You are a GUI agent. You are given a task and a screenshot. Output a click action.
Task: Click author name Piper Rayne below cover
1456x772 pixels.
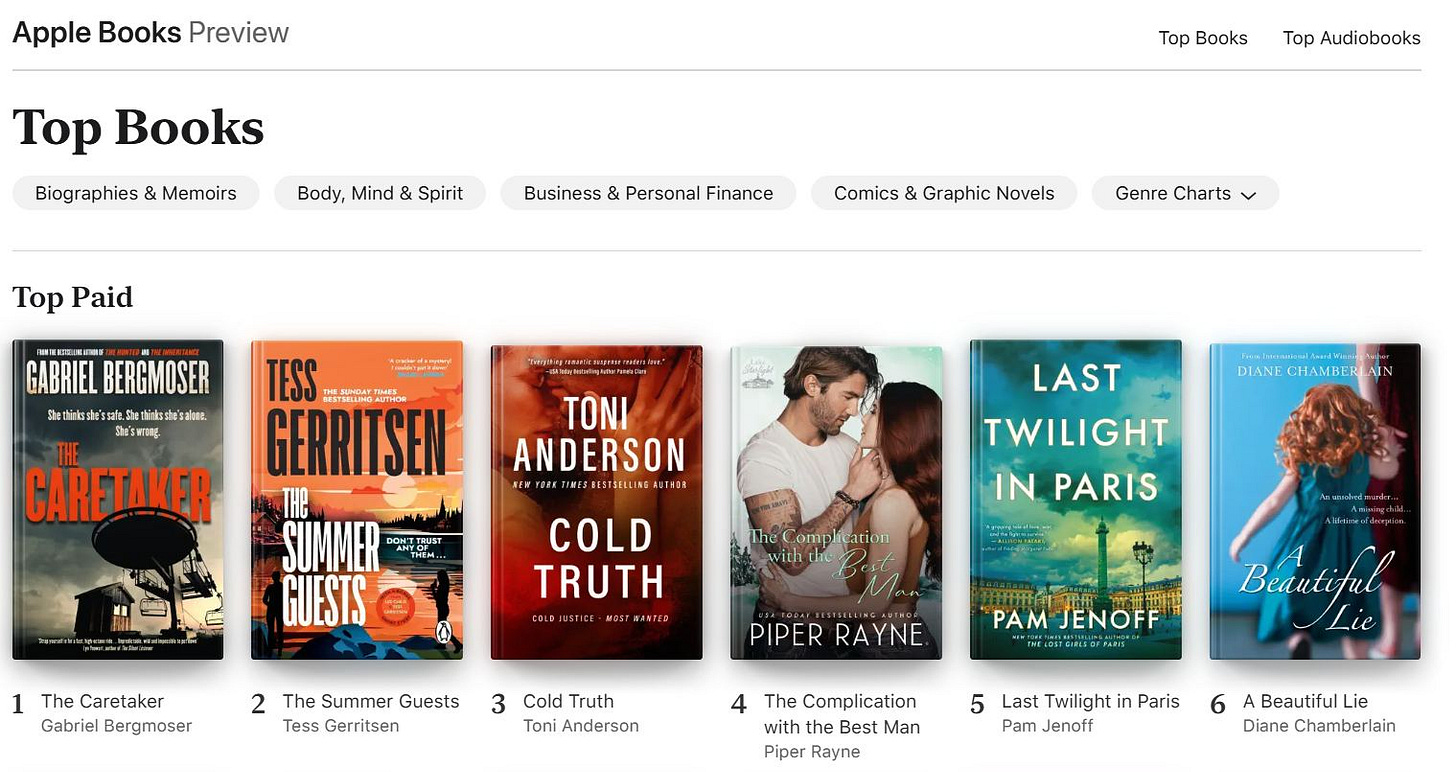[812, 752]
